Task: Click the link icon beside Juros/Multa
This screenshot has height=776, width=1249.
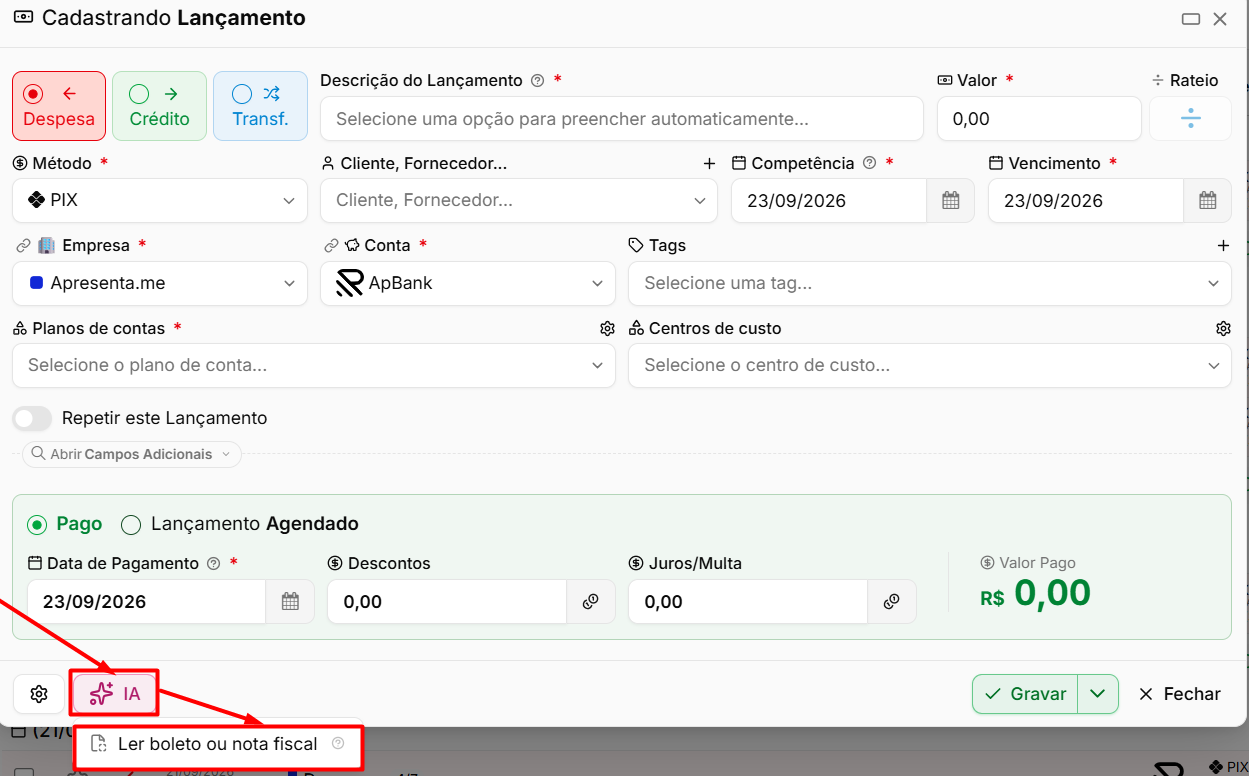Action: [891, 601]
